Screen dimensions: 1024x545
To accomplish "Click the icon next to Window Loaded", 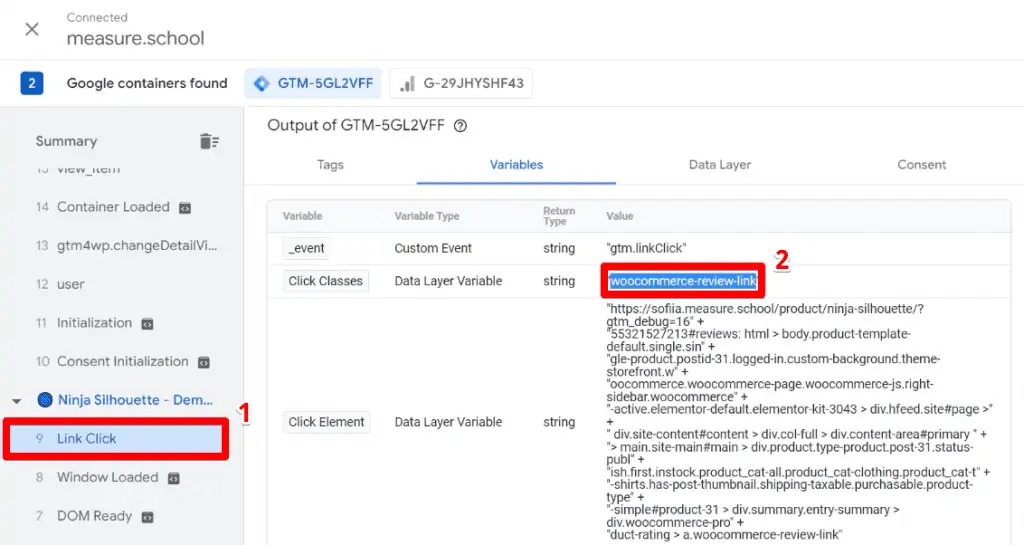I will point(174,478).
